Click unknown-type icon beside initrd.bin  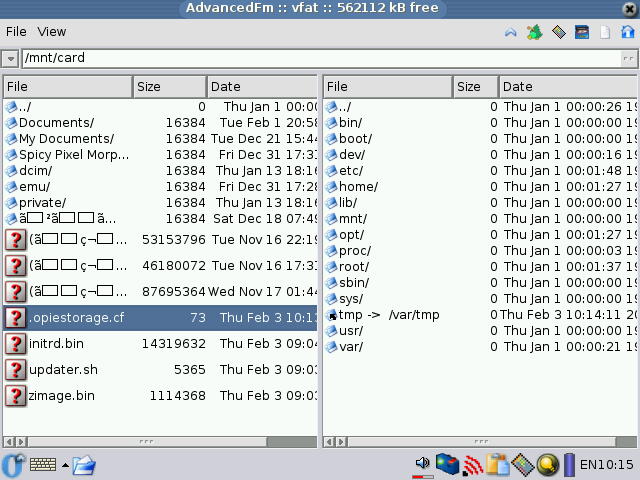(16, 344)
